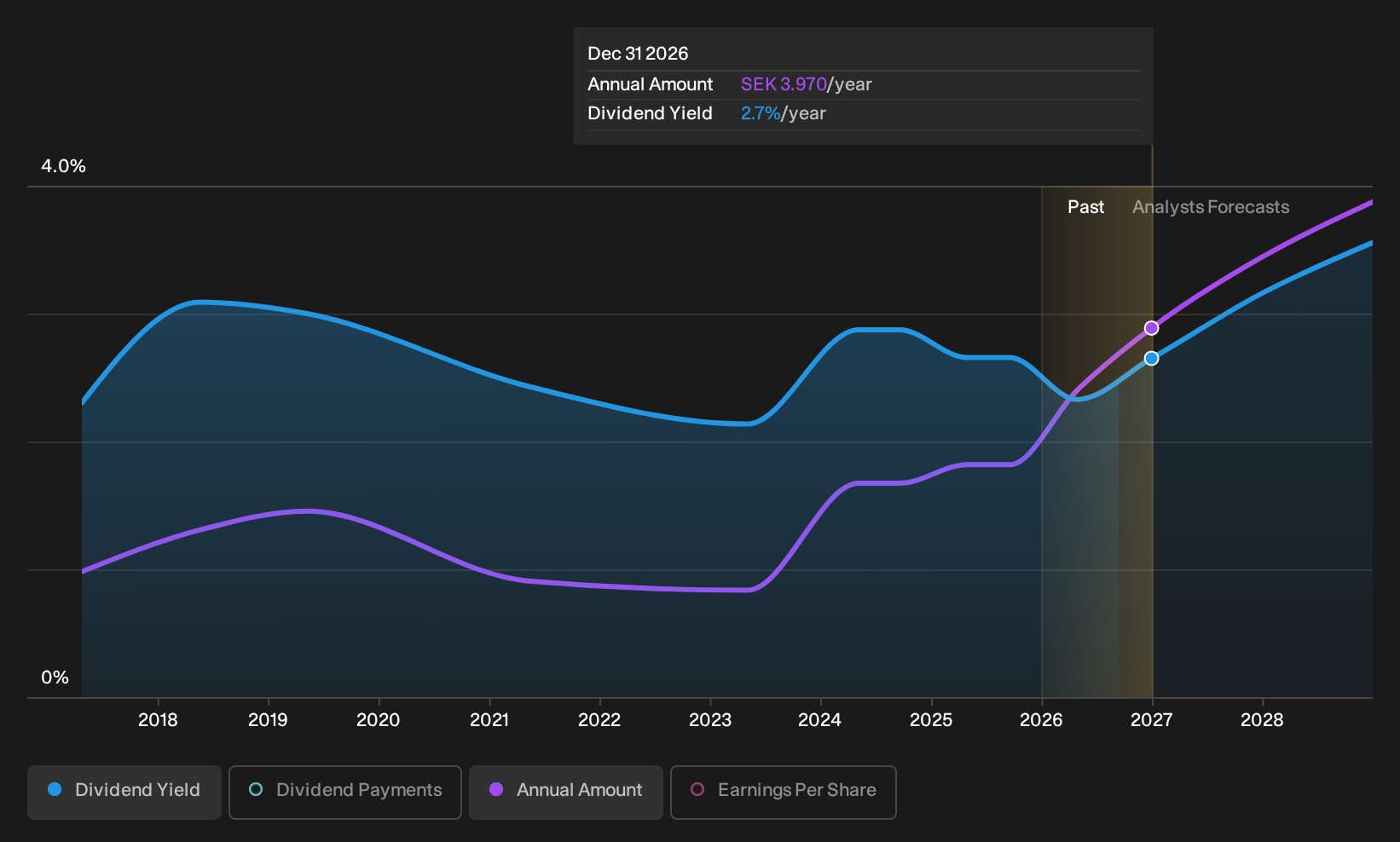Click the 2023 x-axis label
Image resolution: width=1400 pixels, height=842 pixels.
coord(710,720)
